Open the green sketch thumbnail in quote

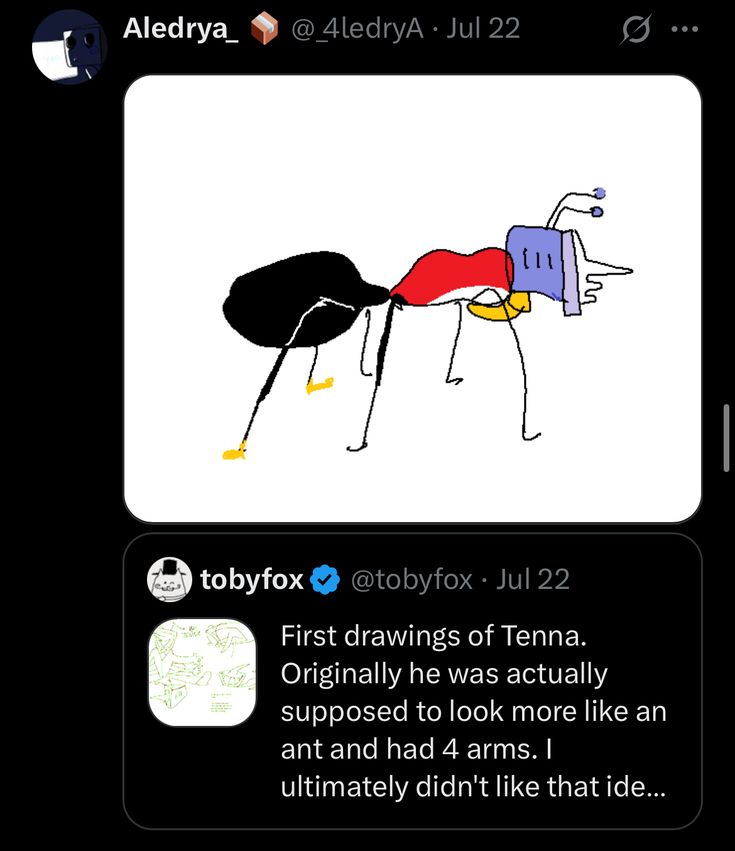pos(202,671)
